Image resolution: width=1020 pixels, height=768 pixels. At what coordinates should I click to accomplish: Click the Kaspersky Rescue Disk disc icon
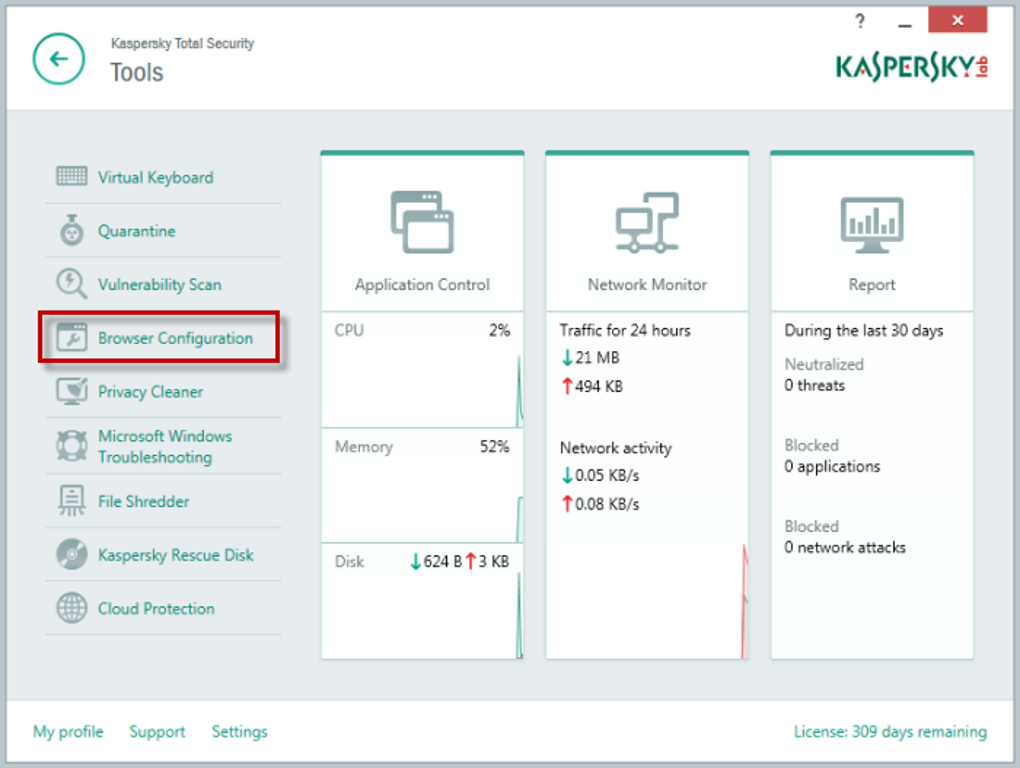click(72, 554)
